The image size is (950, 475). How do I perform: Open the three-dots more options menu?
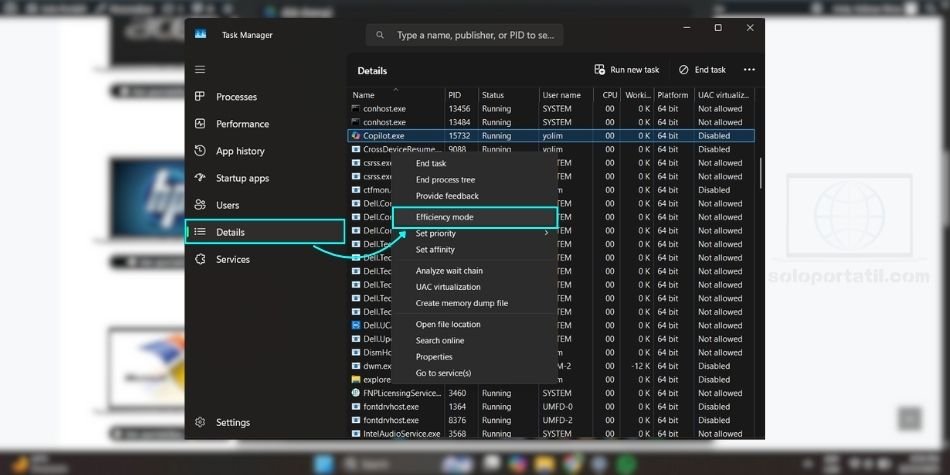pyautogui.click(x=749, y=70)
